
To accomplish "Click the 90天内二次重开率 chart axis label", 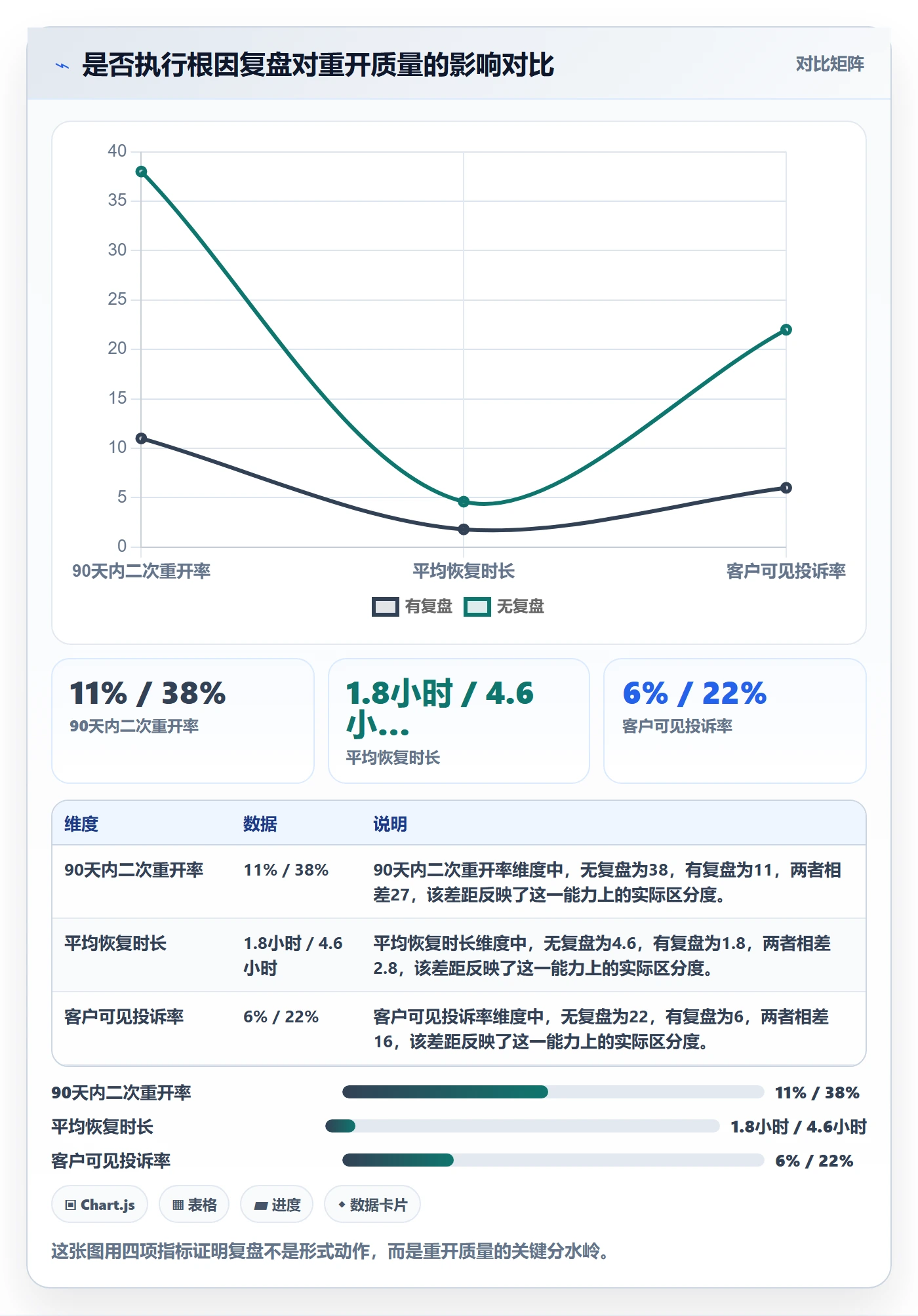I will [141, 571].
